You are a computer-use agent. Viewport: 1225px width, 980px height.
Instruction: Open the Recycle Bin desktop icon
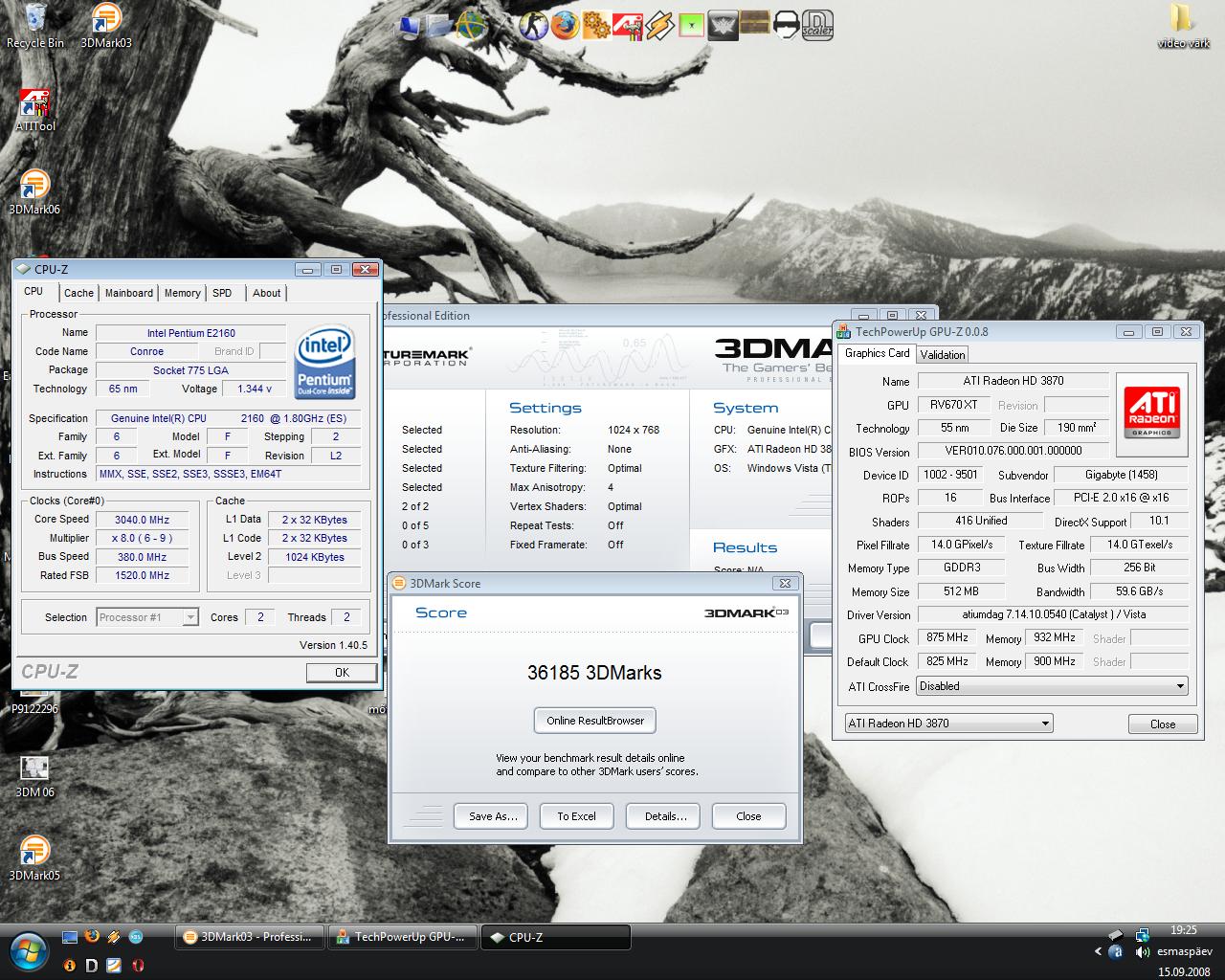(x=35, y=26)
